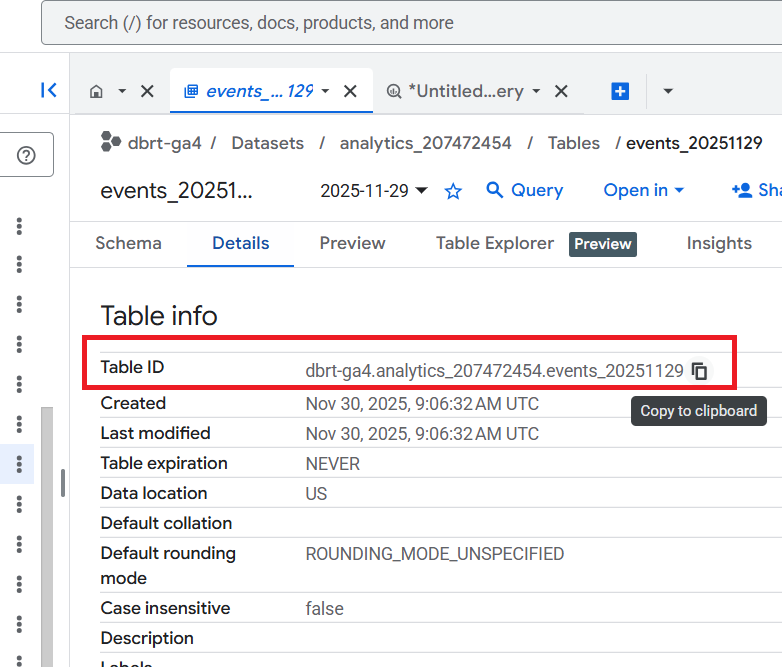Image resolution: width=782 pixels, height=667 pixels.
Task: Open the help question mark icon
Action: tap(27, 155)
